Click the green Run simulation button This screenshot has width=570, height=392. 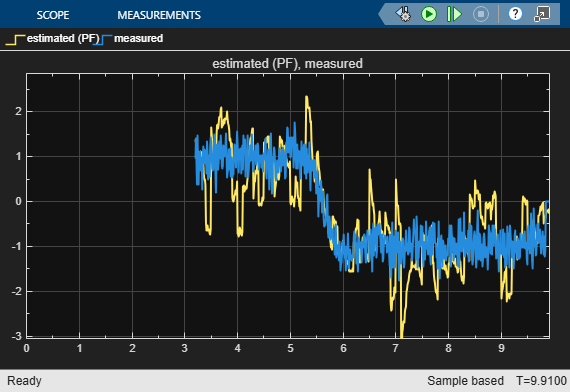[x=429, y=15]
